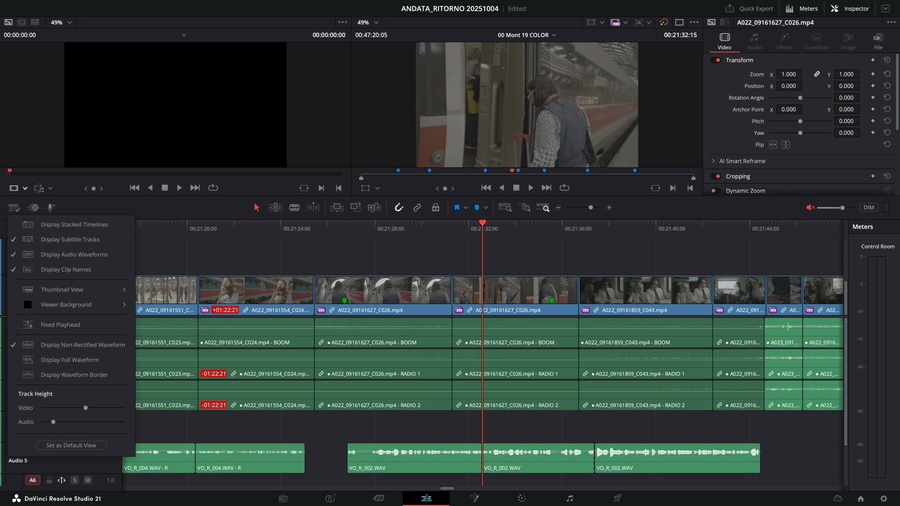Open flag color dropdown arrow
The width and height of the screenshot is (900, 506).
465,208
